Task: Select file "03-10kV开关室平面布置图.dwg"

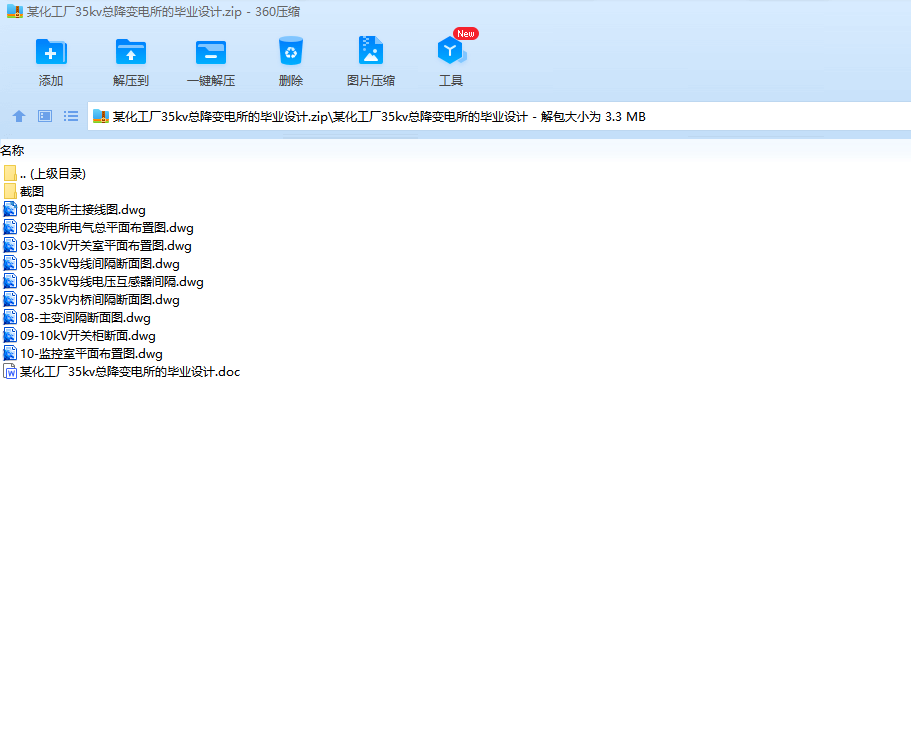Action: click(x=106, y=245)
